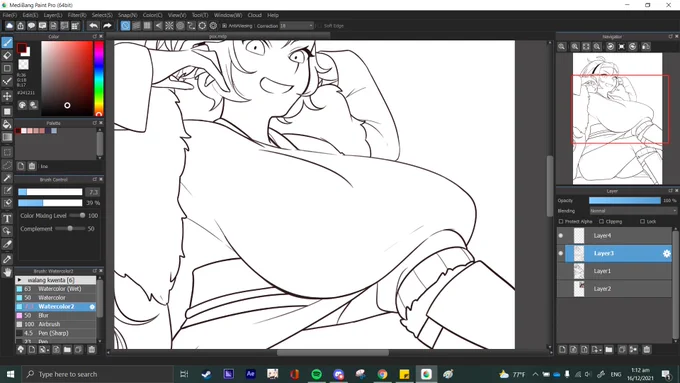680x383 pixels.
Task: Turn snap off icon in toolbar
Action: [x=125, y=26]
